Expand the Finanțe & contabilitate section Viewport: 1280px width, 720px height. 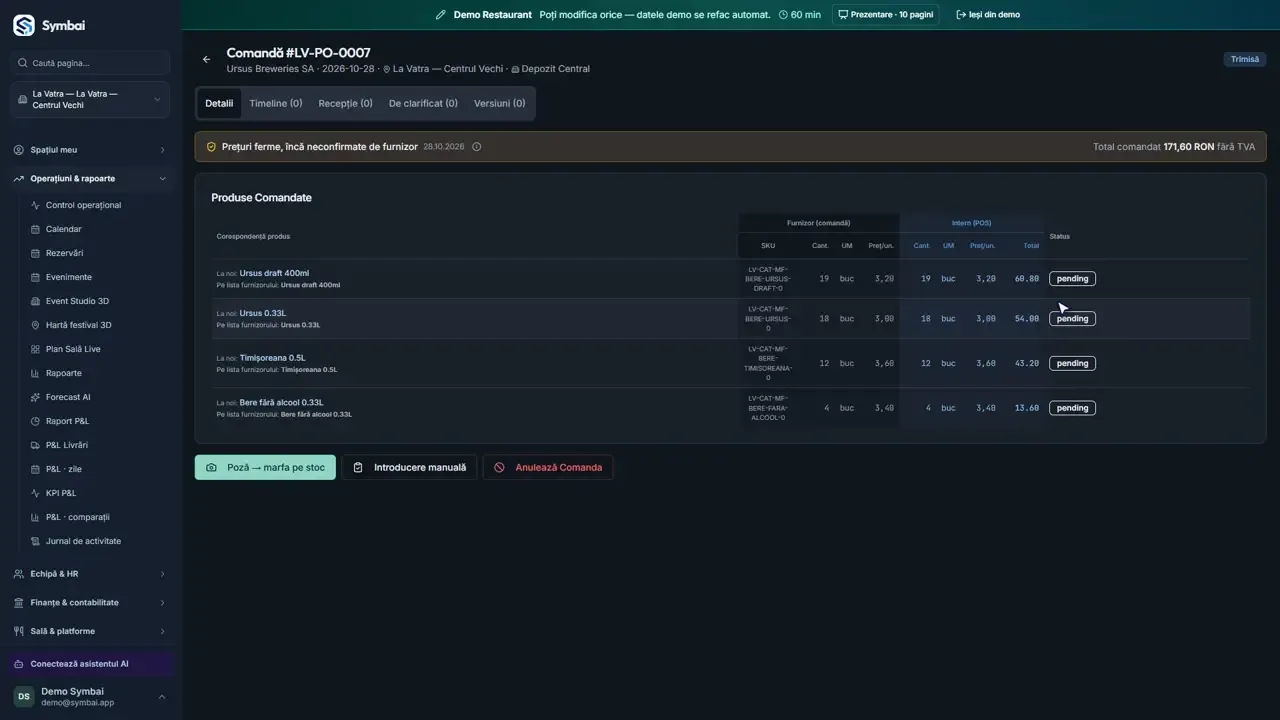click(x=90, y=603)
